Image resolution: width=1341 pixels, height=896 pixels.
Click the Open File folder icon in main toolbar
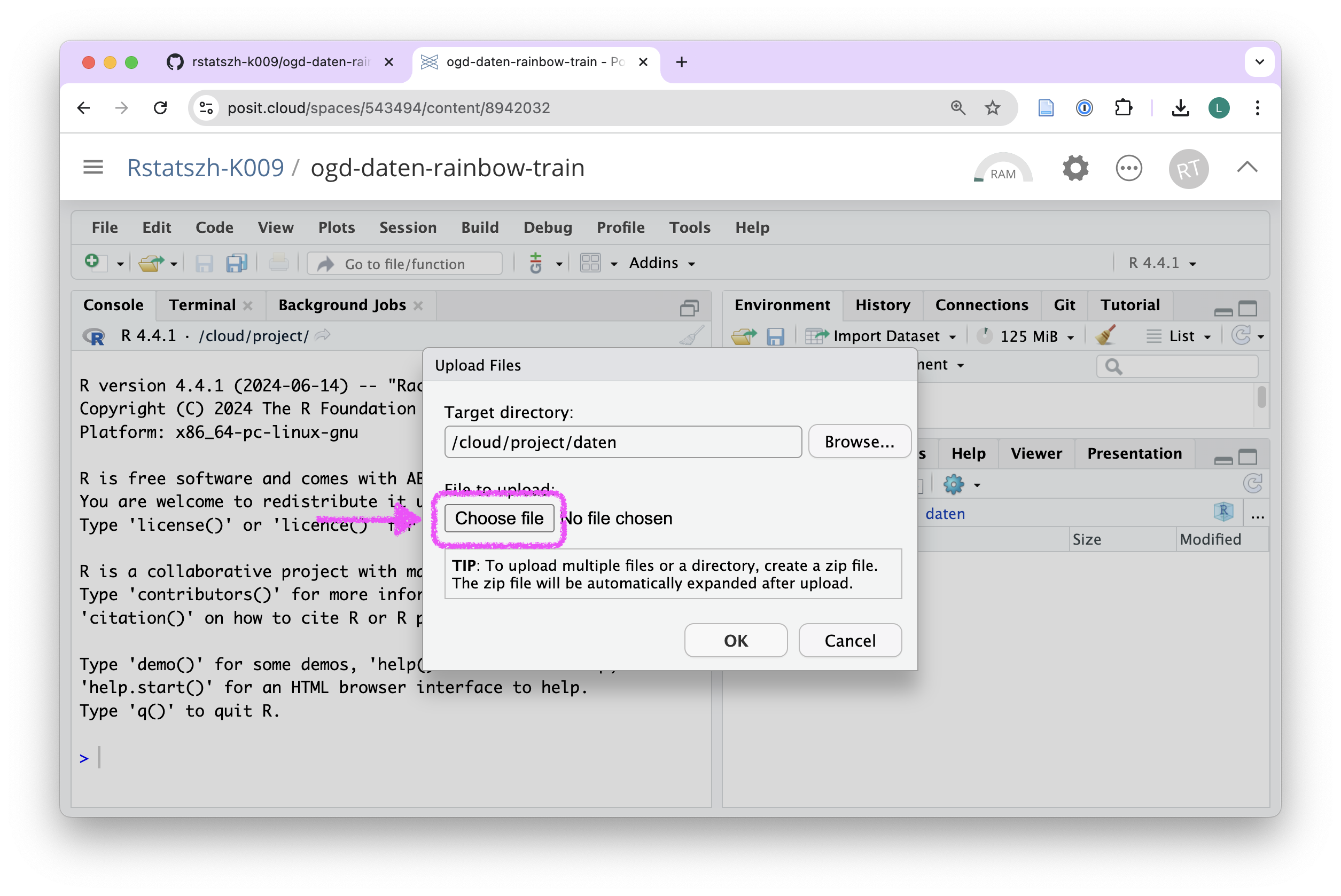click(x=152, y=263)
